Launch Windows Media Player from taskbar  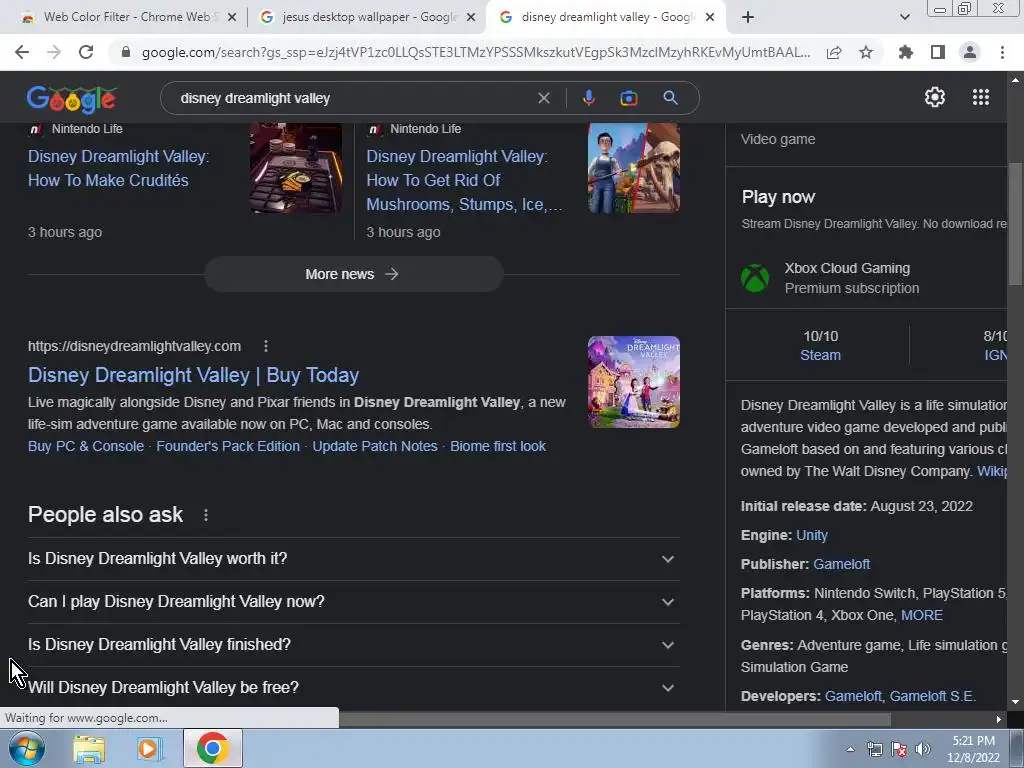tap(150, 749)
